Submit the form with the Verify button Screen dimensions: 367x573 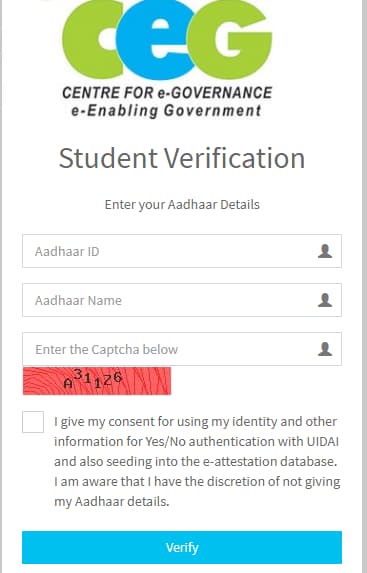tap(182, 547)
